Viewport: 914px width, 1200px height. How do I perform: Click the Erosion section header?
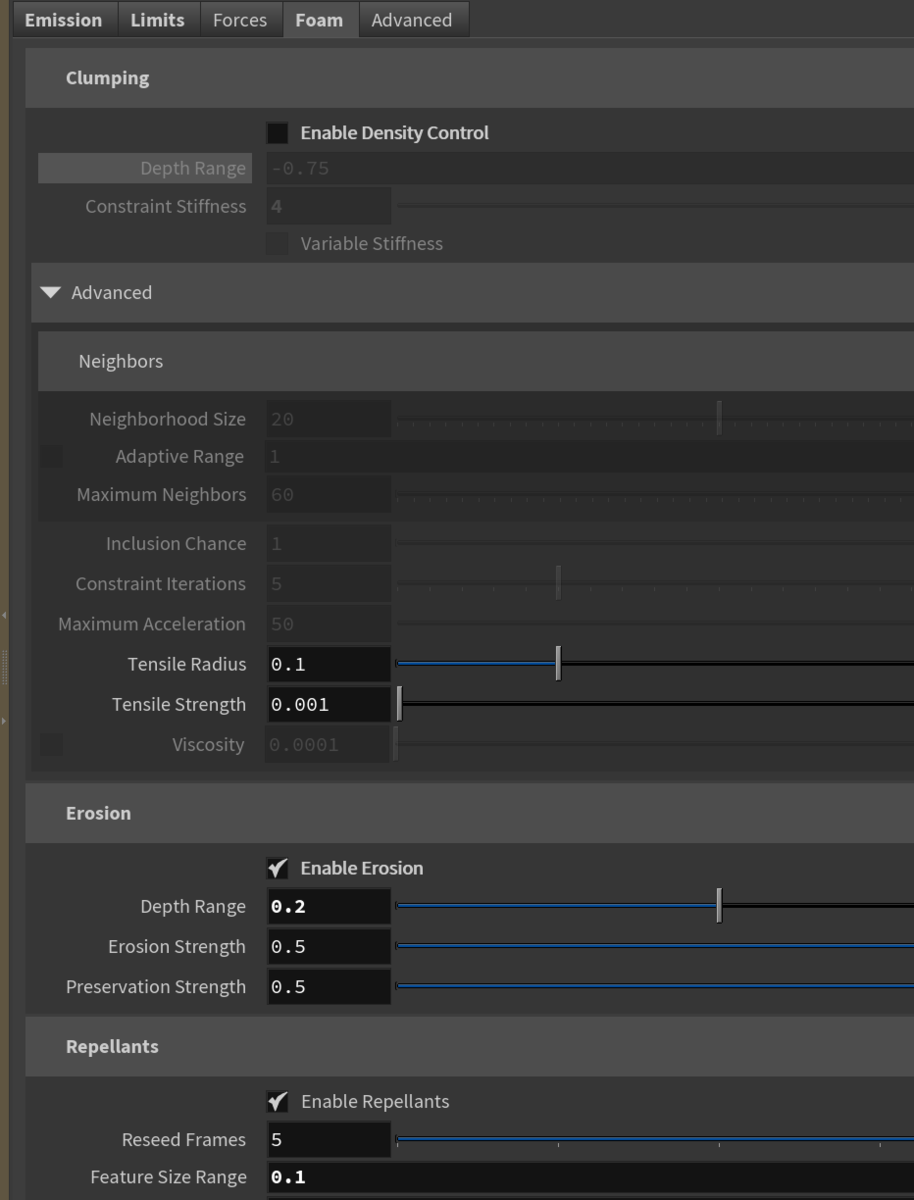click(x=469, y=813)
